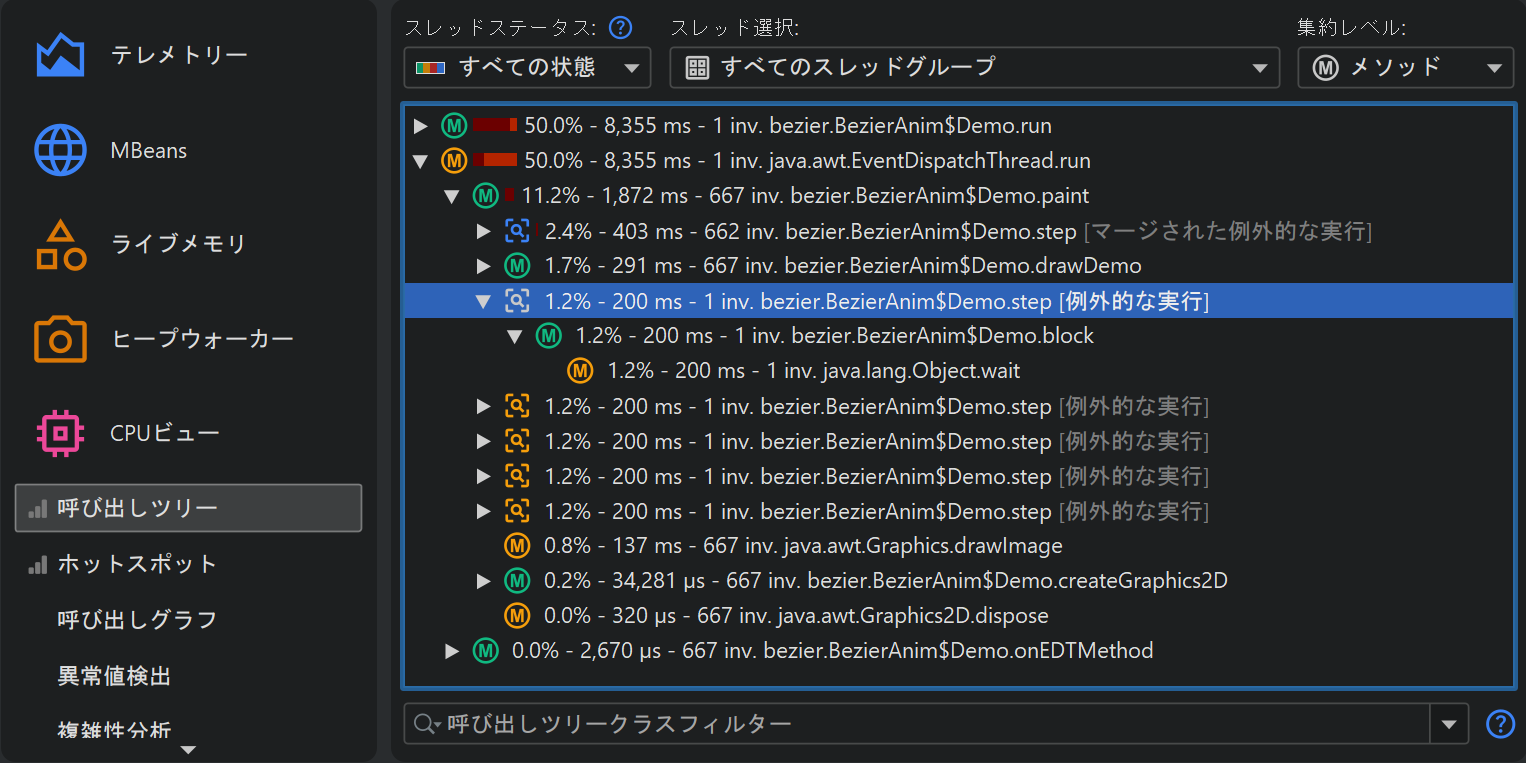The height and width of the screenshot is (763, 1526).
Task: Select the java.lang.Object.wait row
Action: click(x=813, y=371)
